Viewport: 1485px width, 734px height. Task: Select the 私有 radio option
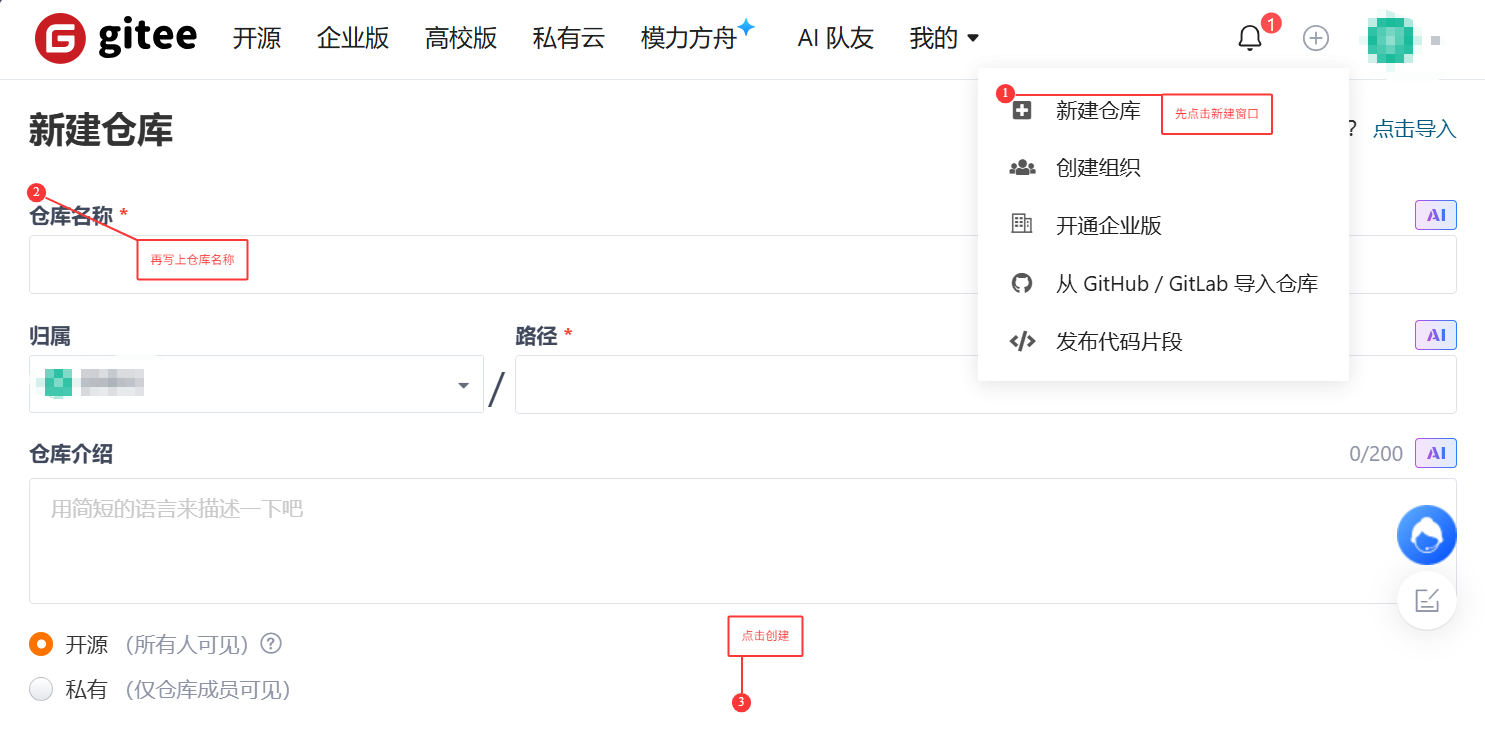pyautogui.click(x=41, y=689)
